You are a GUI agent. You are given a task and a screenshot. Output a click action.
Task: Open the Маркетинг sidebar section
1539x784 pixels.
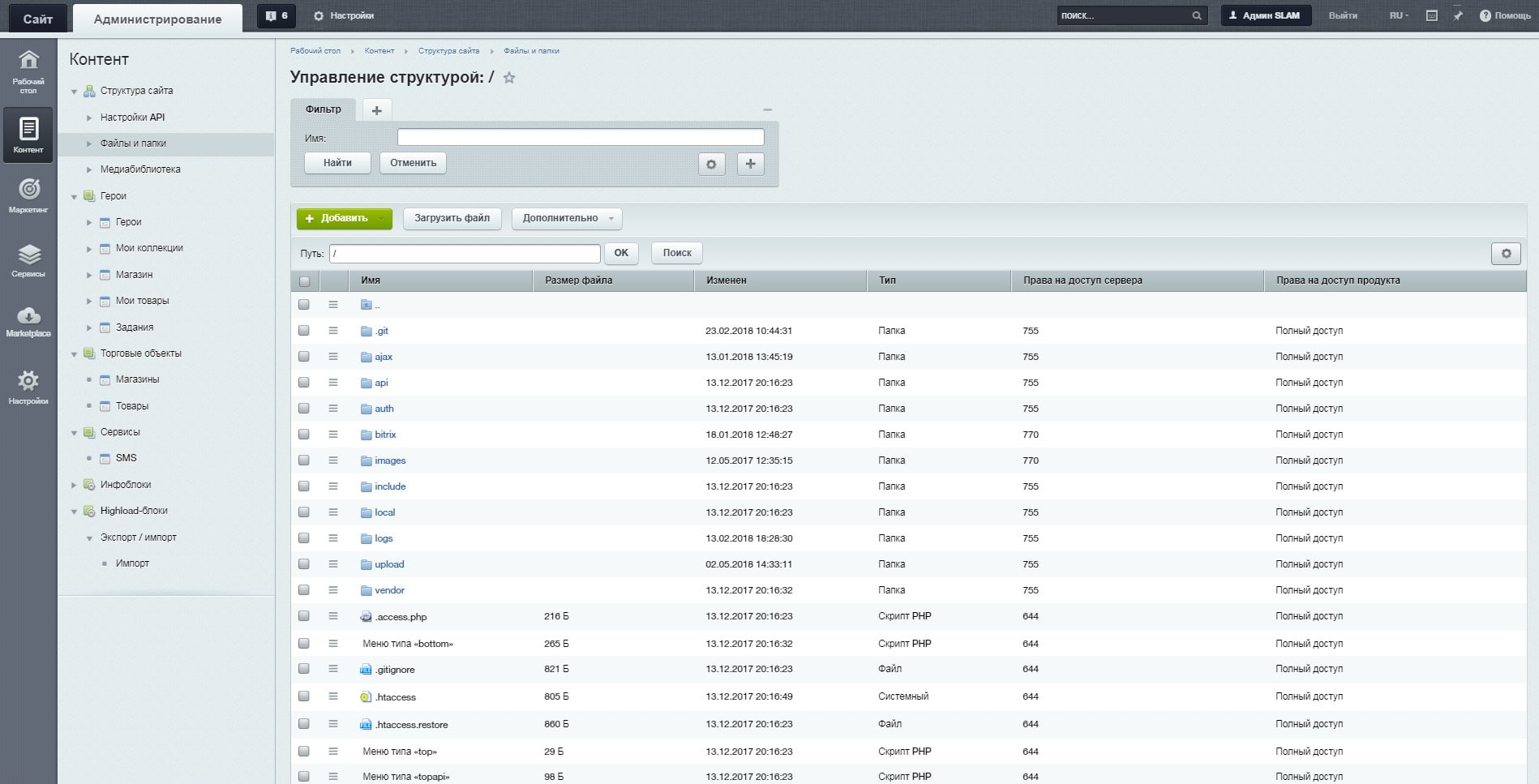point(28,195)
